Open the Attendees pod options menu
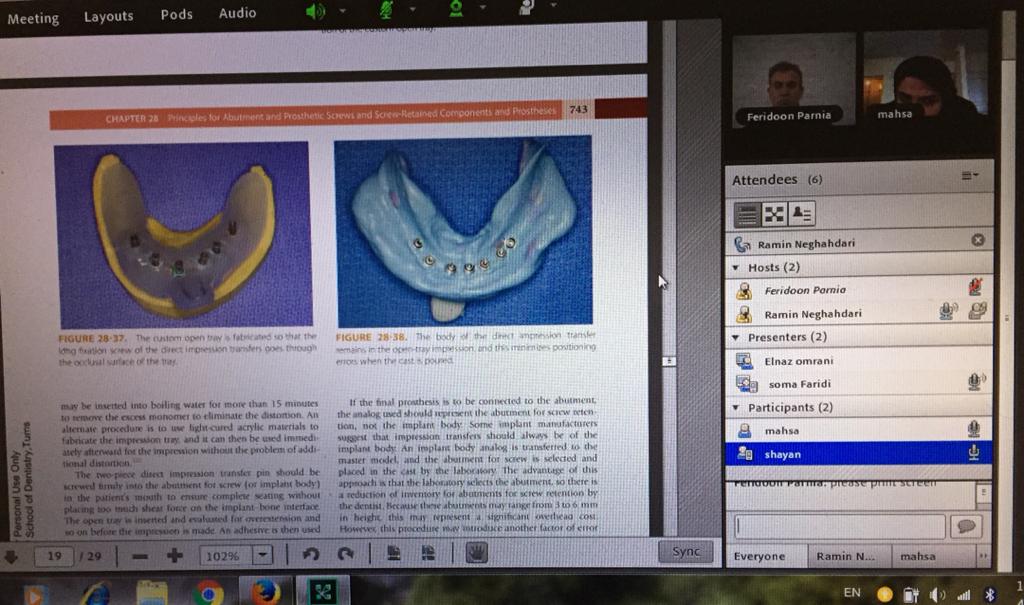Screen dimensions: 1024x605 tap(969, 176)
